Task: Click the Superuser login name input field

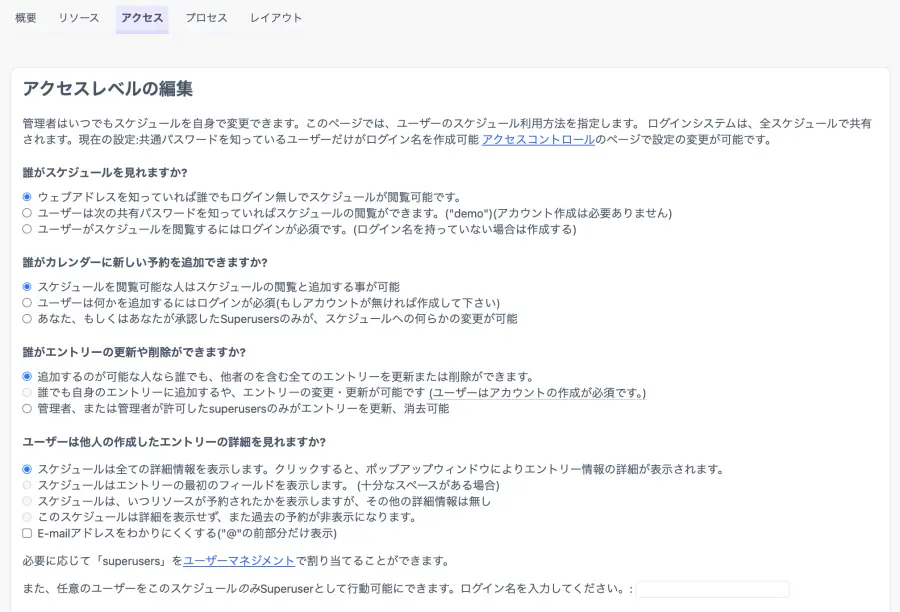Action: [712, 590]
